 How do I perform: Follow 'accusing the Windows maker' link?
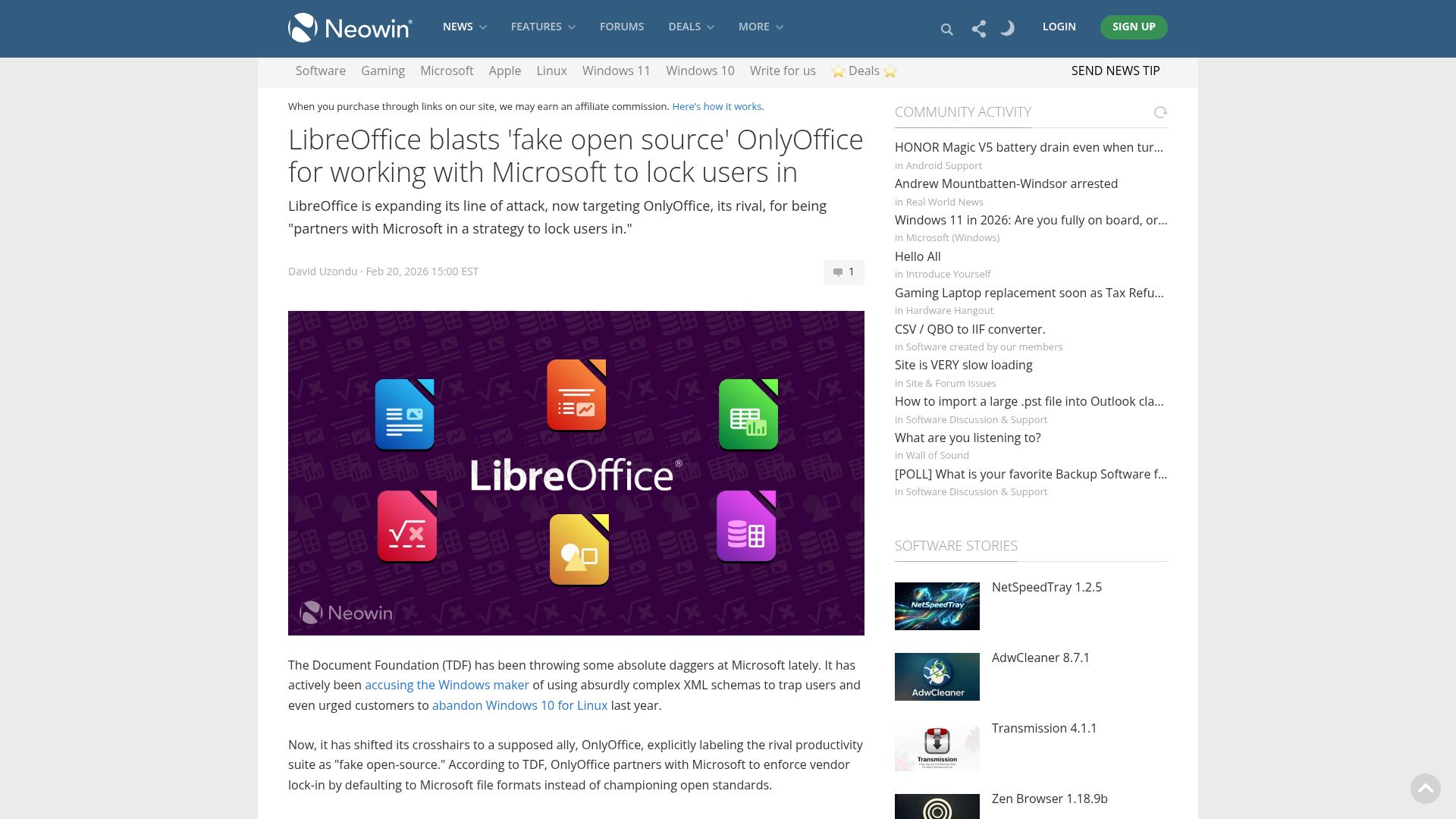[x=447, y=685]
